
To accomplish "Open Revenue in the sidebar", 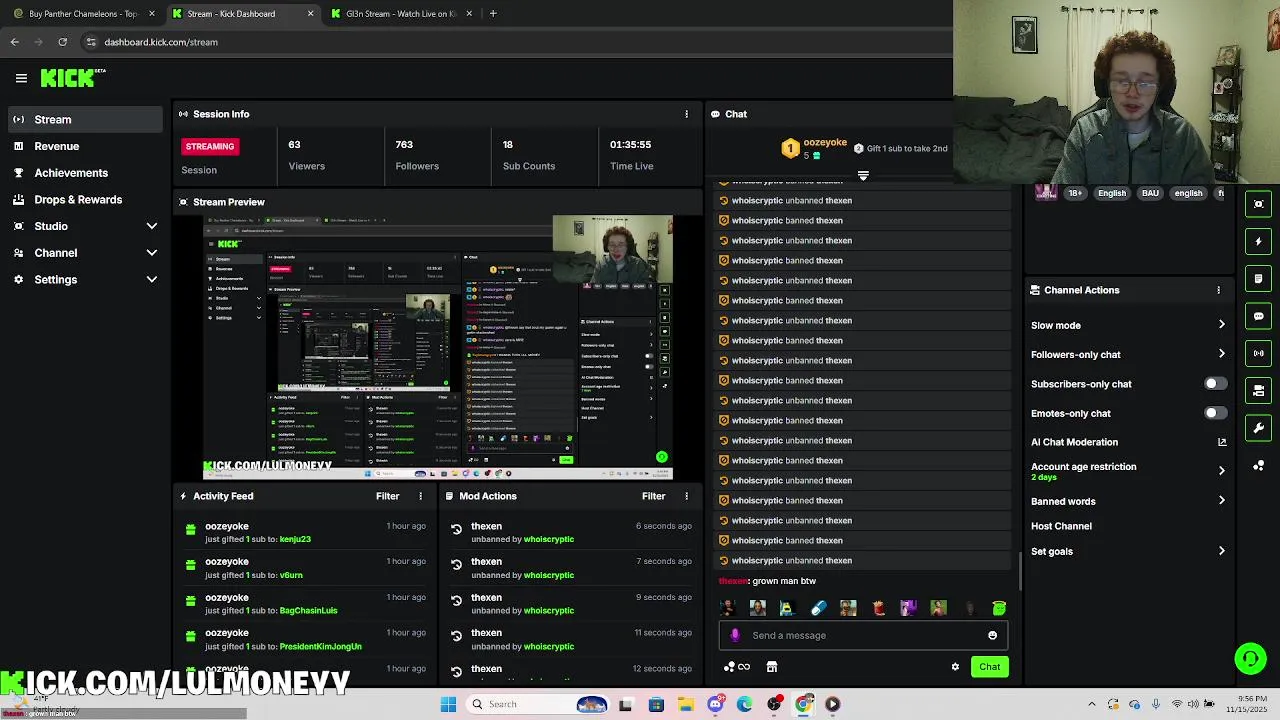I will [x=84, y=146].
